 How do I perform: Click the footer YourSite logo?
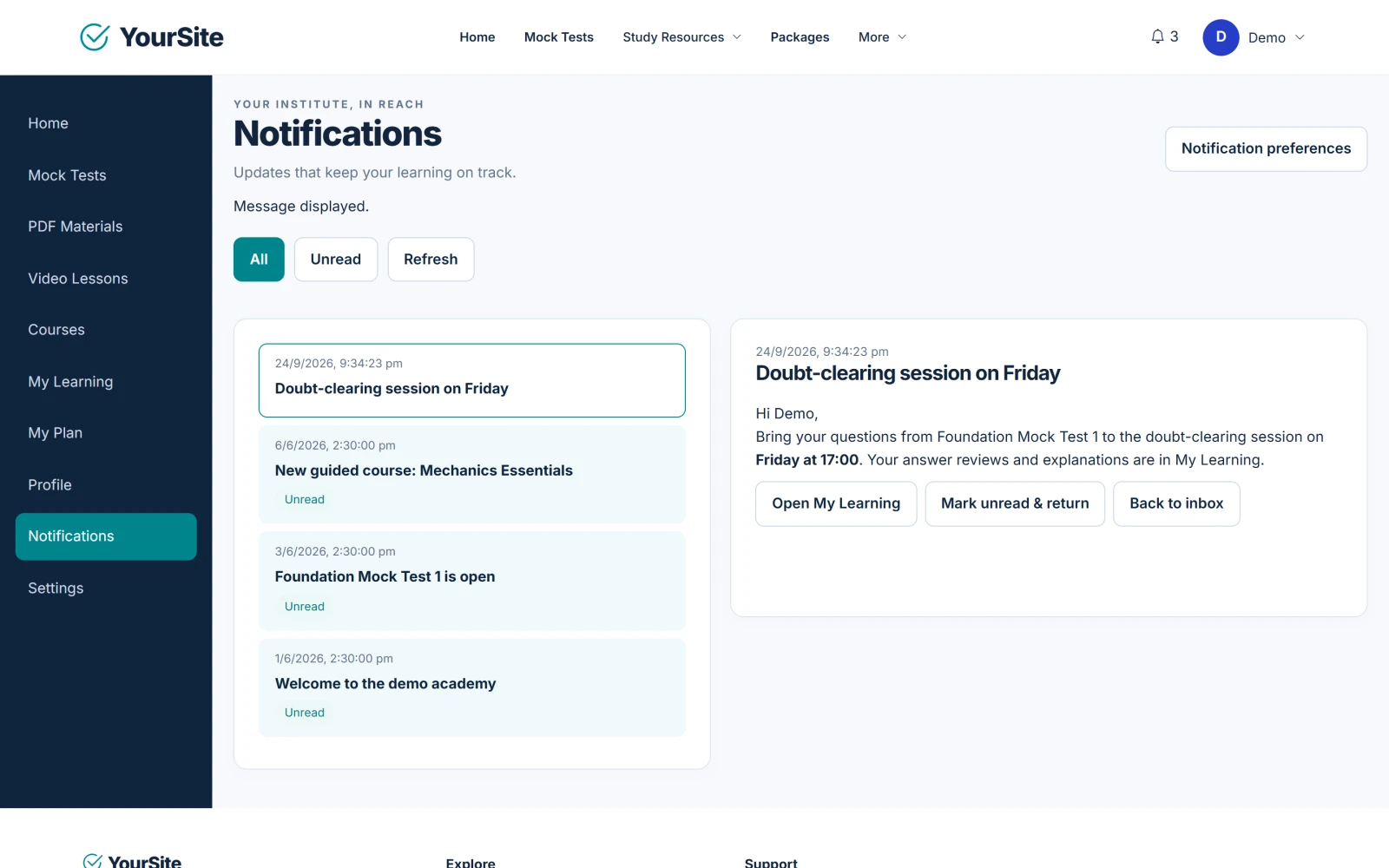click(132, 861)
